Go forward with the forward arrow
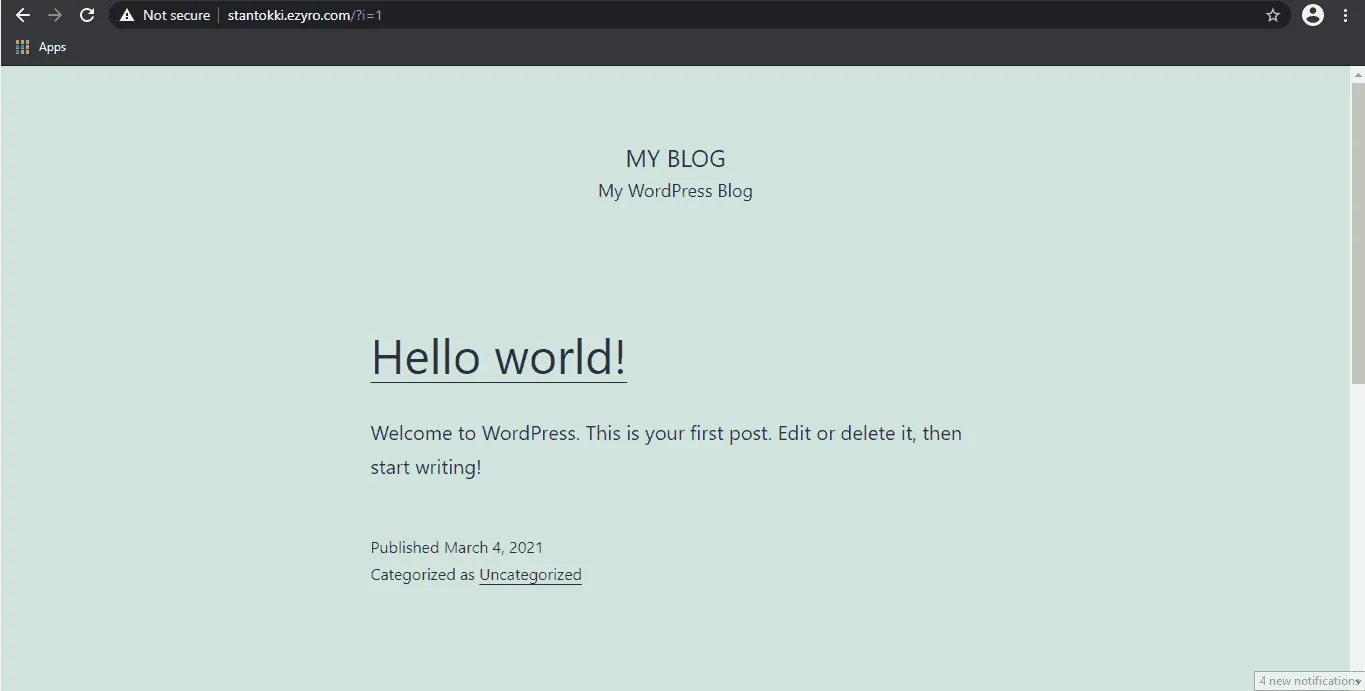Screen dimensions: 1365x691 pyautogui.click(x=55, y=15)
